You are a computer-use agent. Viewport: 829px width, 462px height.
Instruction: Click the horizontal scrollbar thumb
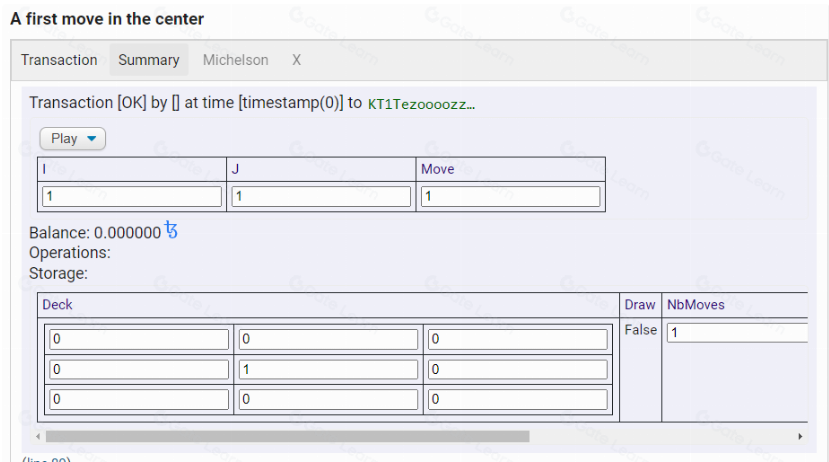tap(287, 437)
